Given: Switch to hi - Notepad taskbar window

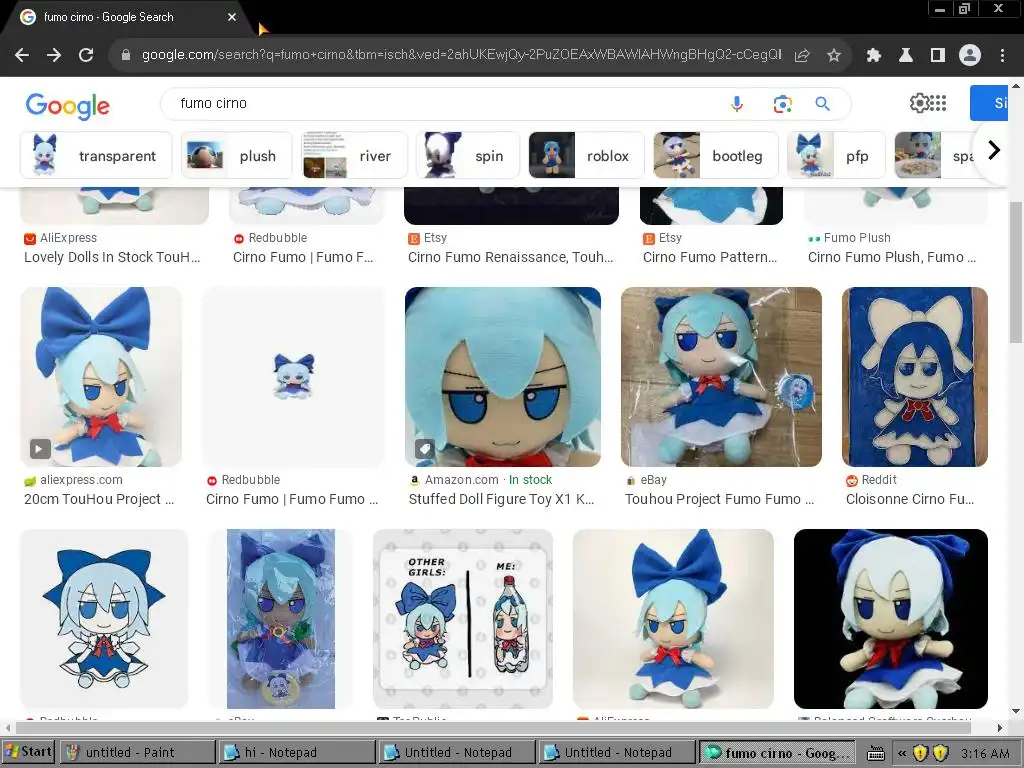Looking at the screenshot, I should pos(297,752).
